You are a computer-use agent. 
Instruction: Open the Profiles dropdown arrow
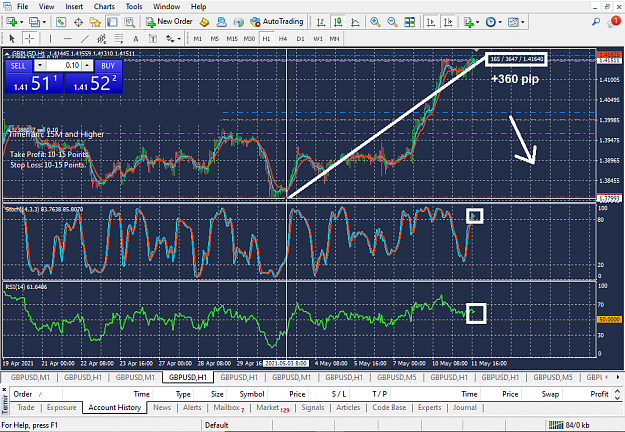click(44, 22)
